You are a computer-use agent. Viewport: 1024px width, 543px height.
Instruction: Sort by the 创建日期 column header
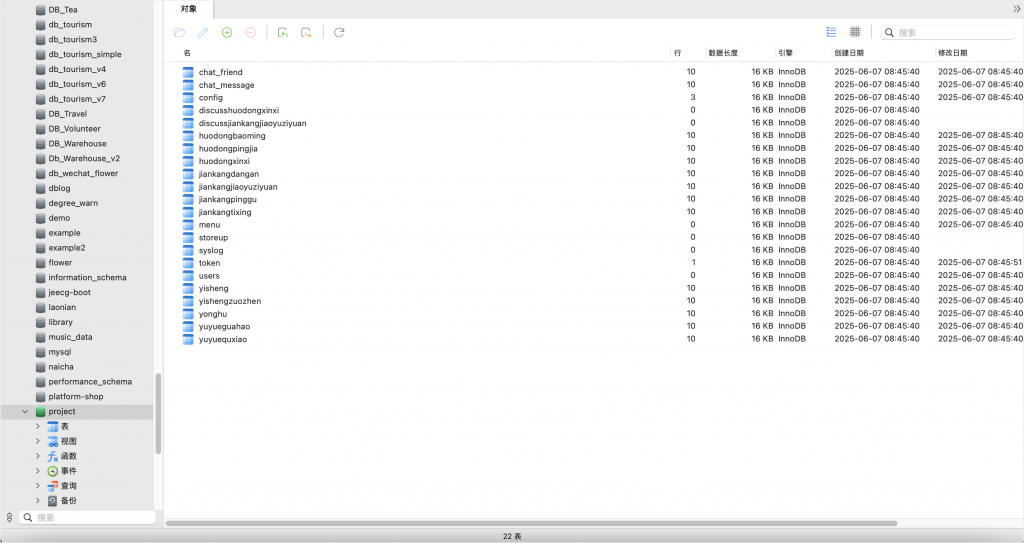[x=849, y=52]
